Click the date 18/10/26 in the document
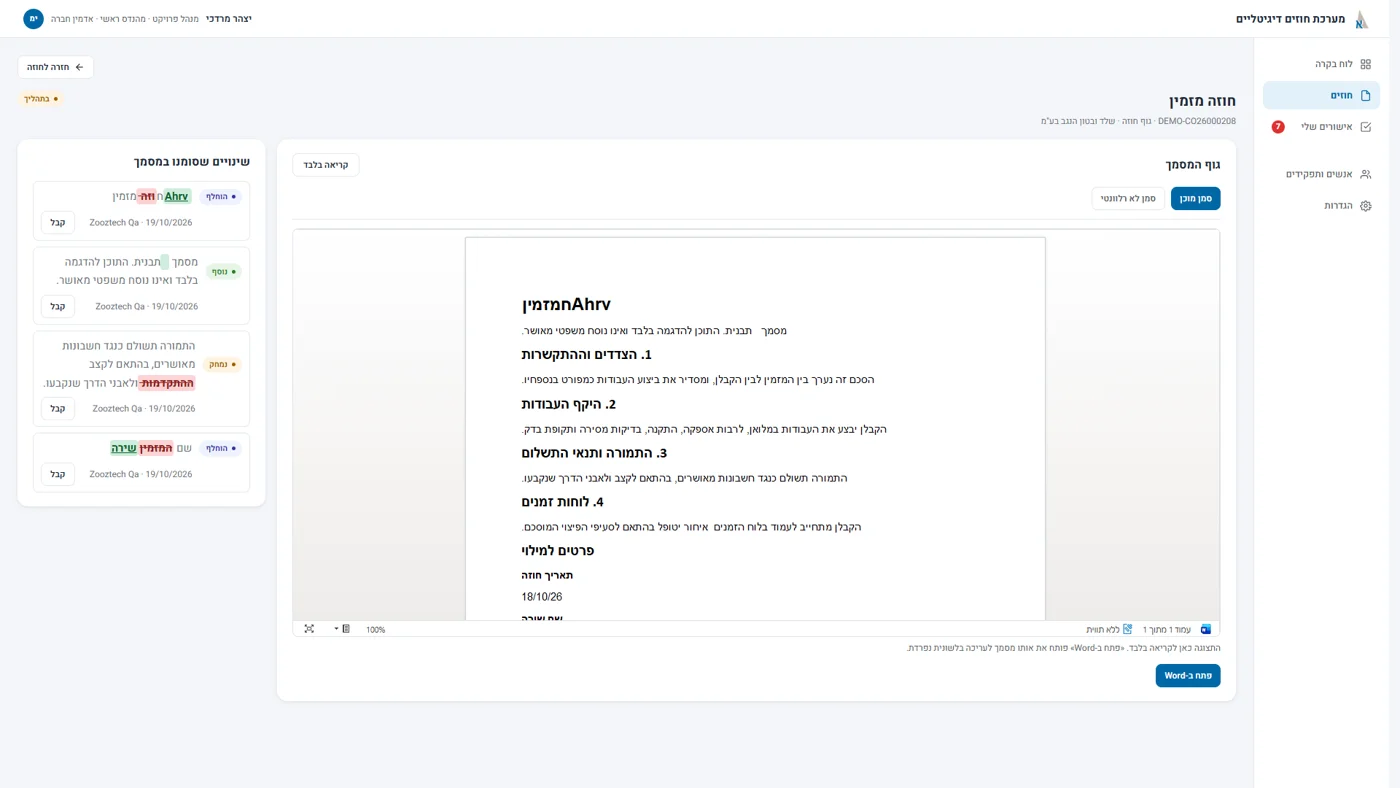Image resolution: width=1400 pixels, height=788 pixels. (x=542, y=597)
